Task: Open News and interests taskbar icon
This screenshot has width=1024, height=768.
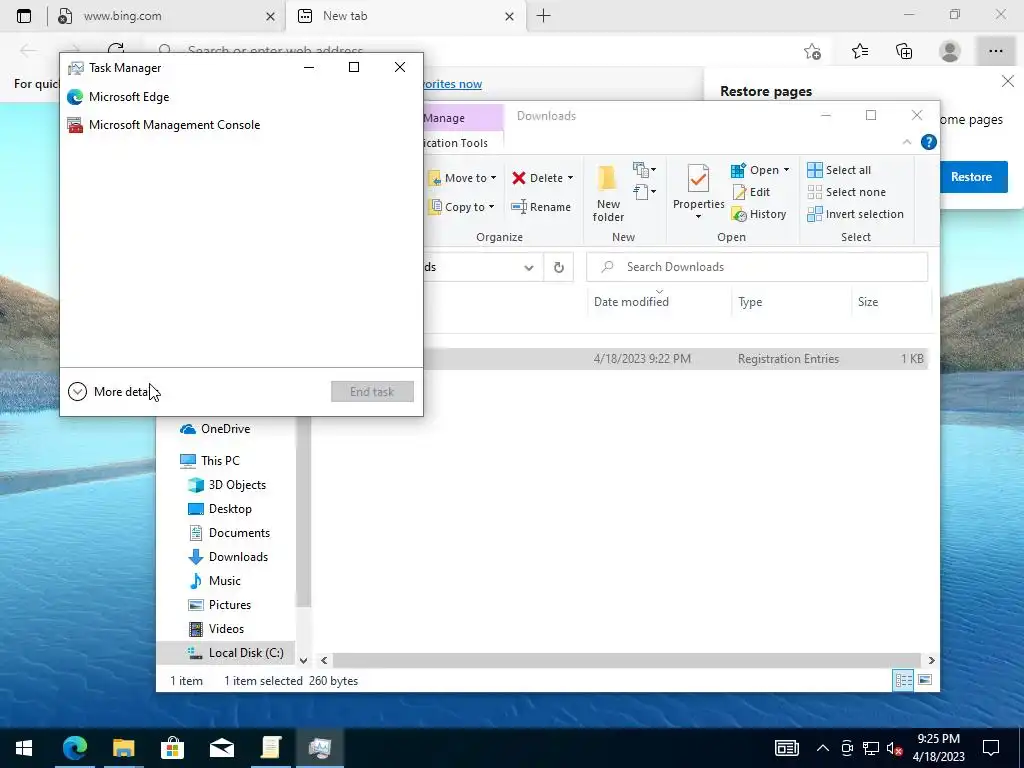Action: 786,748
